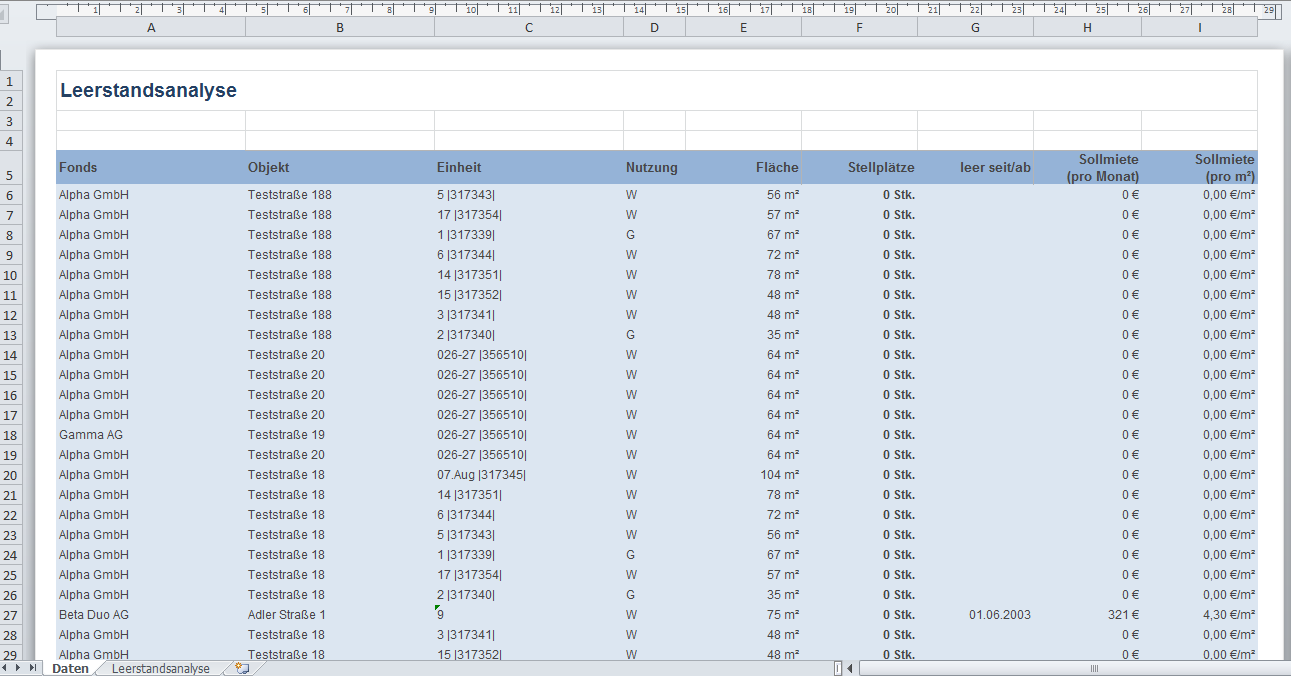Viewport: 1291px width, 676px height.
Task: Click the horizontal scrollbar left arrow
Action: click(850, 668)
